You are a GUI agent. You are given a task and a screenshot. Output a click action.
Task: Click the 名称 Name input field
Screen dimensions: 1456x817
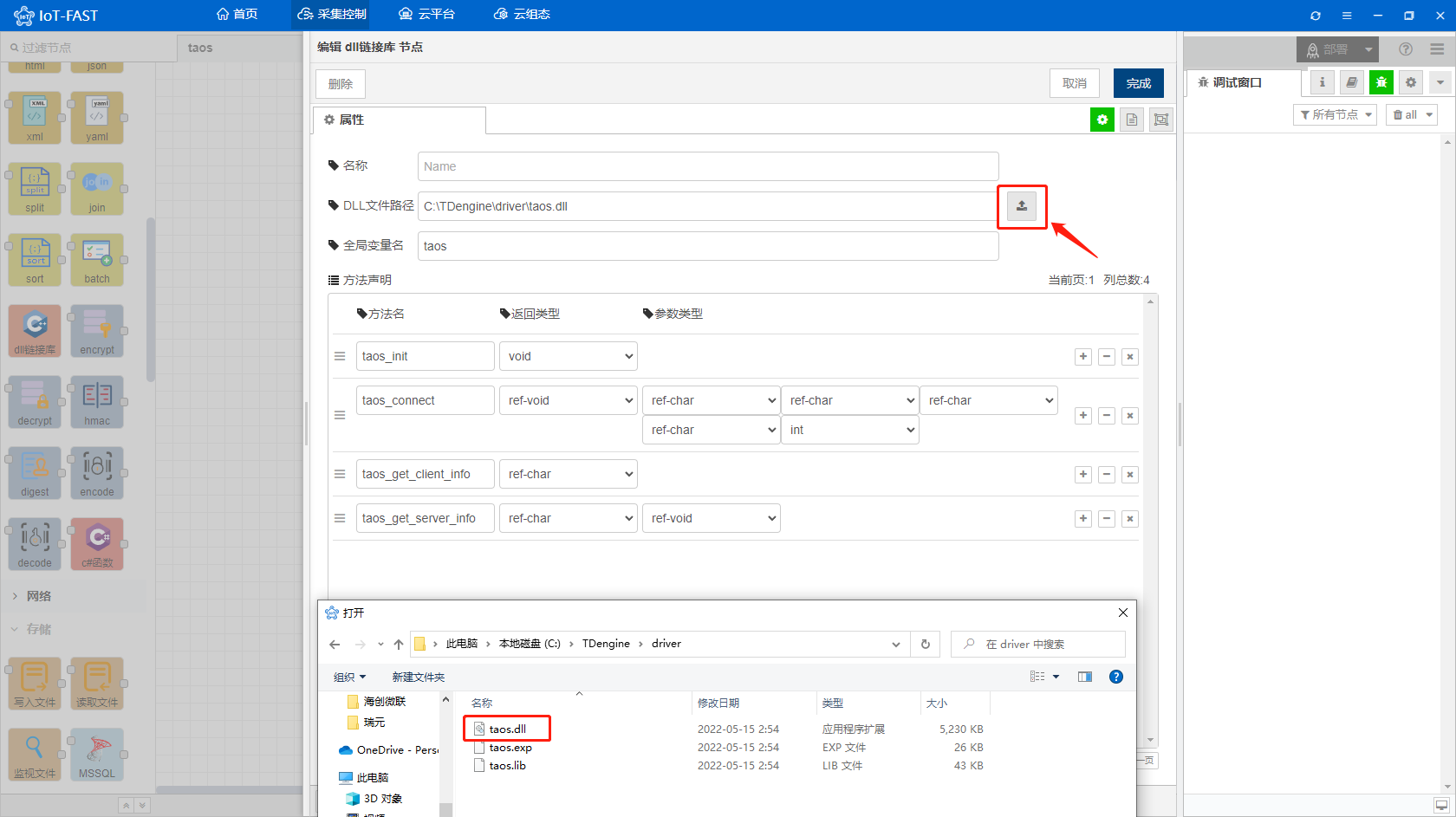point(708,166)
